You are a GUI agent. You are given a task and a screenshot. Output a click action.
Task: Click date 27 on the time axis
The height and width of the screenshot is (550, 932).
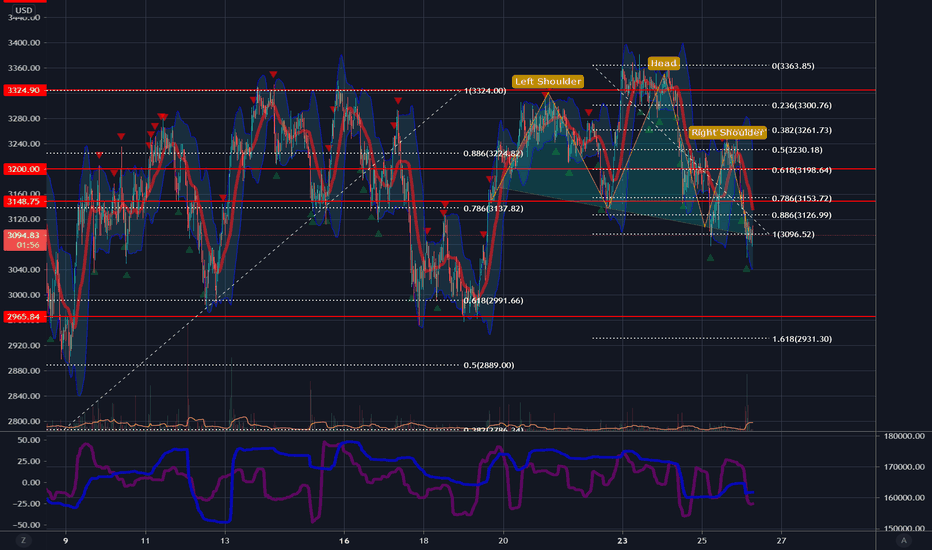[782, 540]
